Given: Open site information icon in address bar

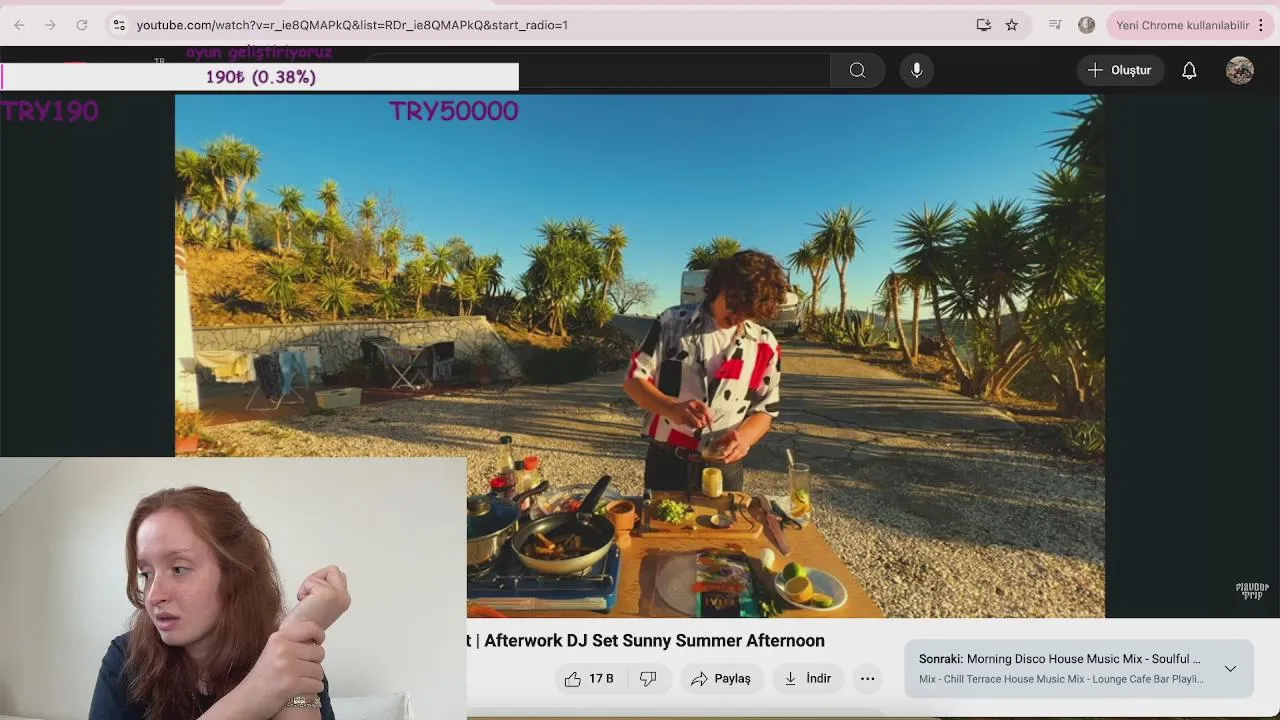Looking at the screenshot, I should point(119,25).
